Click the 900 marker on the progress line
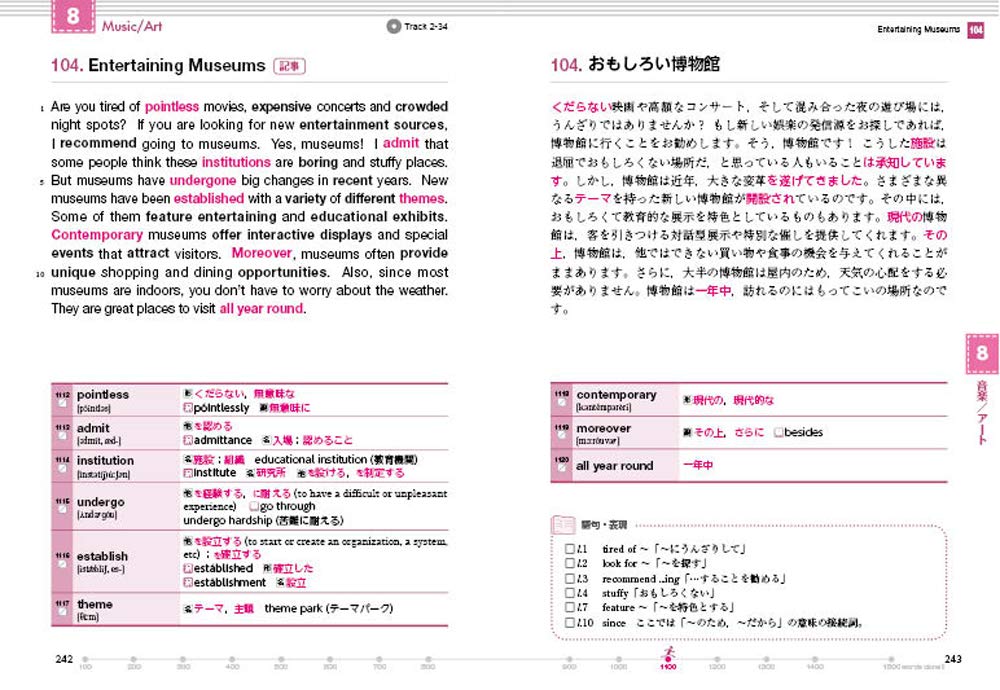Viewport: 1000px width, 690px height. [570, 659]
